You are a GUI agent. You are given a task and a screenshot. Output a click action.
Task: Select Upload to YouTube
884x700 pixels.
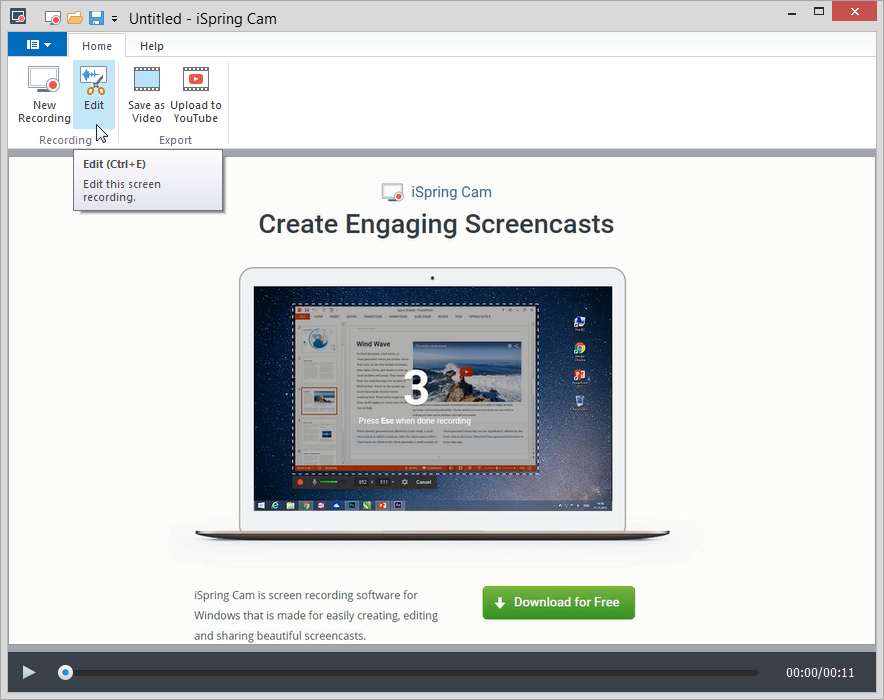tap(196, 95)
